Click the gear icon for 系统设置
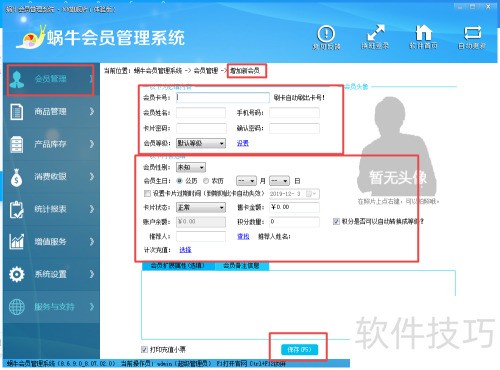 click(17, 274)
